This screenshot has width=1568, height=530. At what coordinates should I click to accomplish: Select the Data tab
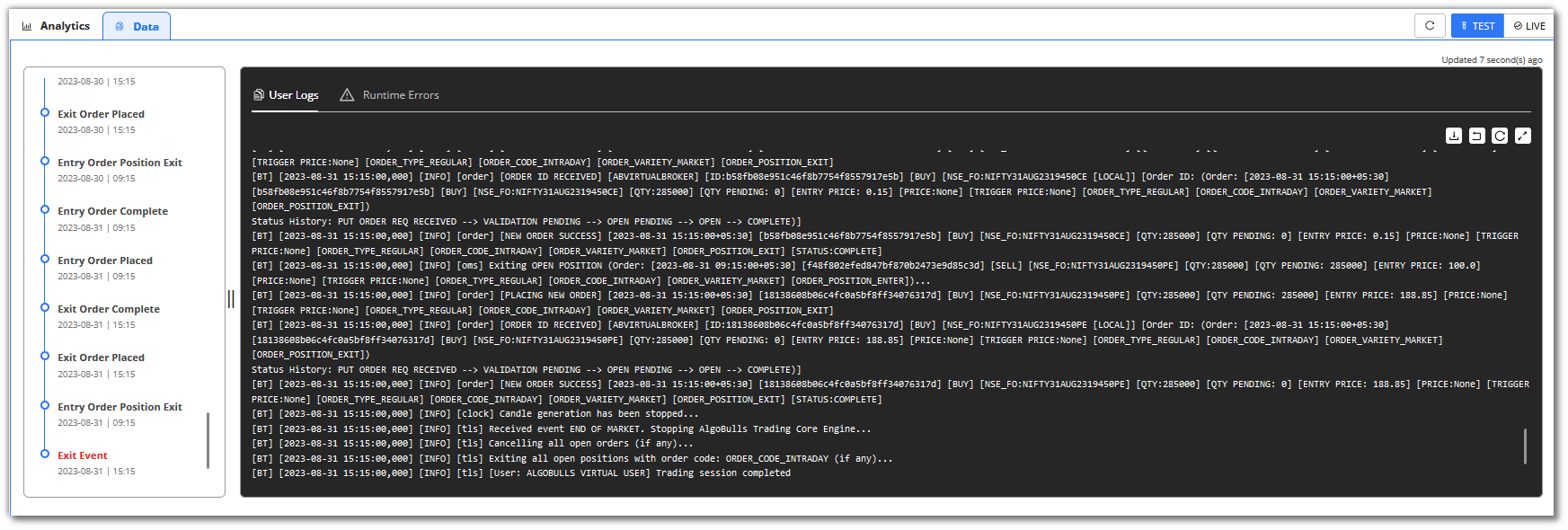pos(137,27)
